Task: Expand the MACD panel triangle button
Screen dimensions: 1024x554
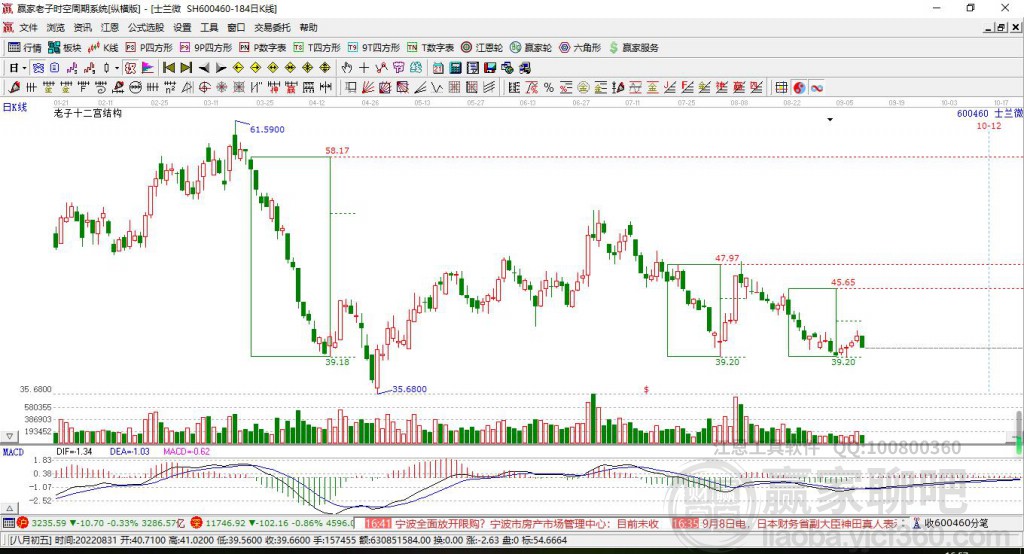Action: point(9,508)
